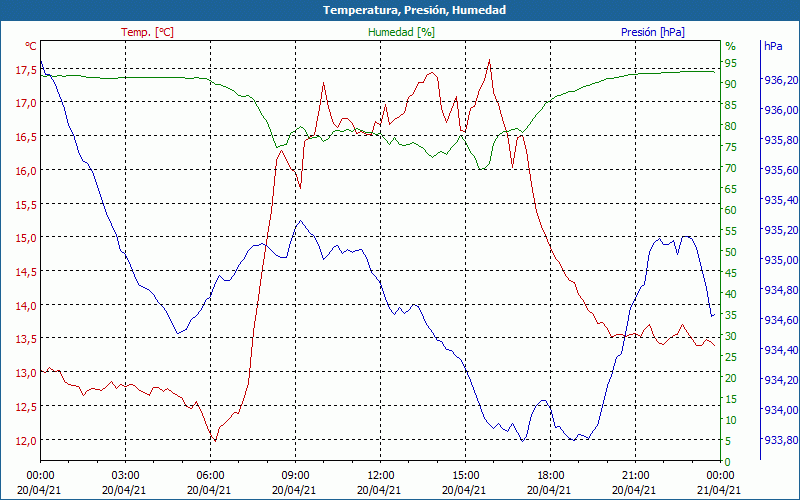Image resolution: width=800 pixels, height=500 pixels.
Task: Click the 03:00 time axis label
Action: (x=125, y=476)
